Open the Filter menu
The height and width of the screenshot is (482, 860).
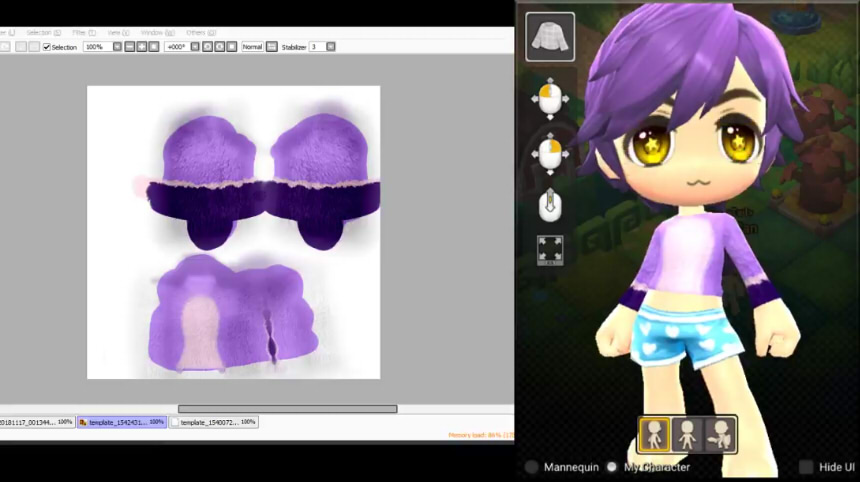[78, 33]
